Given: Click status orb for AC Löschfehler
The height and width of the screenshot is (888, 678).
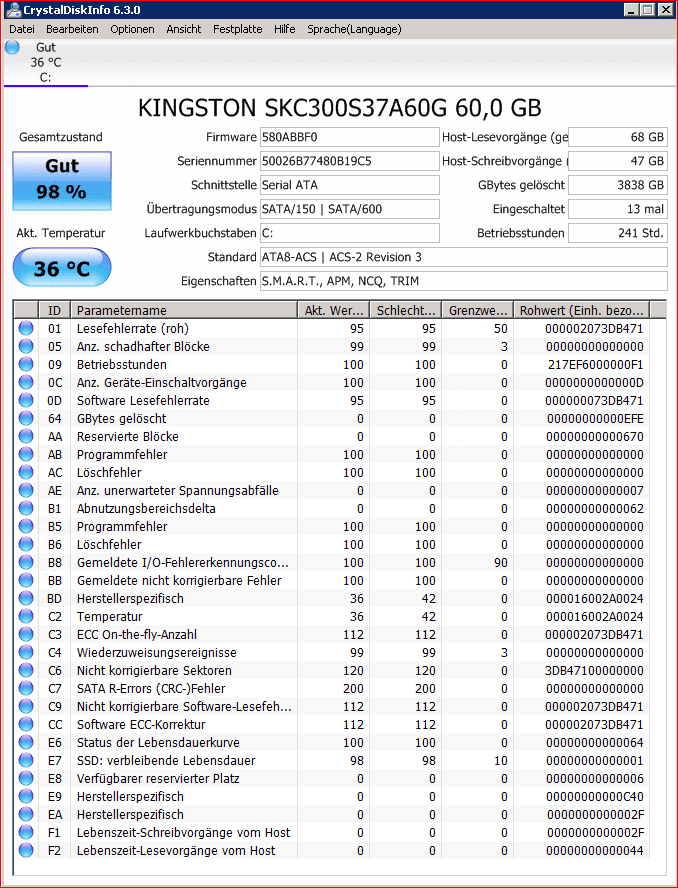Looking at the screenshot, I should pyautogui.click(x=25, y=472).
